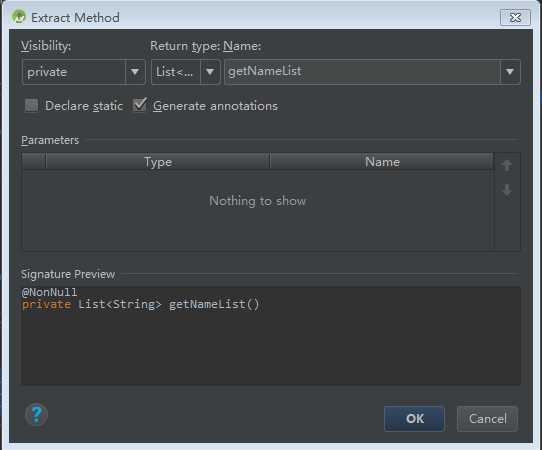Click the Cancel button
The image size is (542, 450).
[x=487, y=419]
